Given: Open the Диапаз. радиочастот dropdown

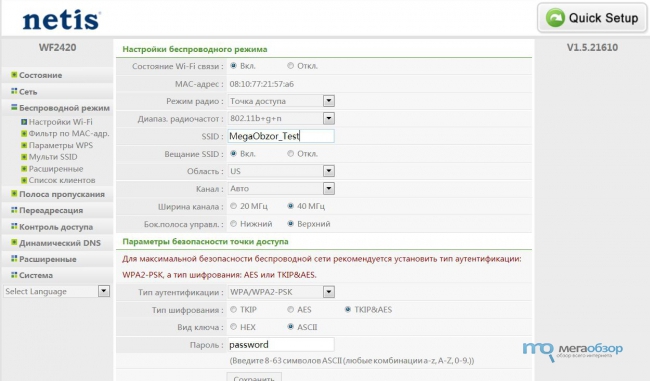Looking at the screenshot, I should [281, 119].
